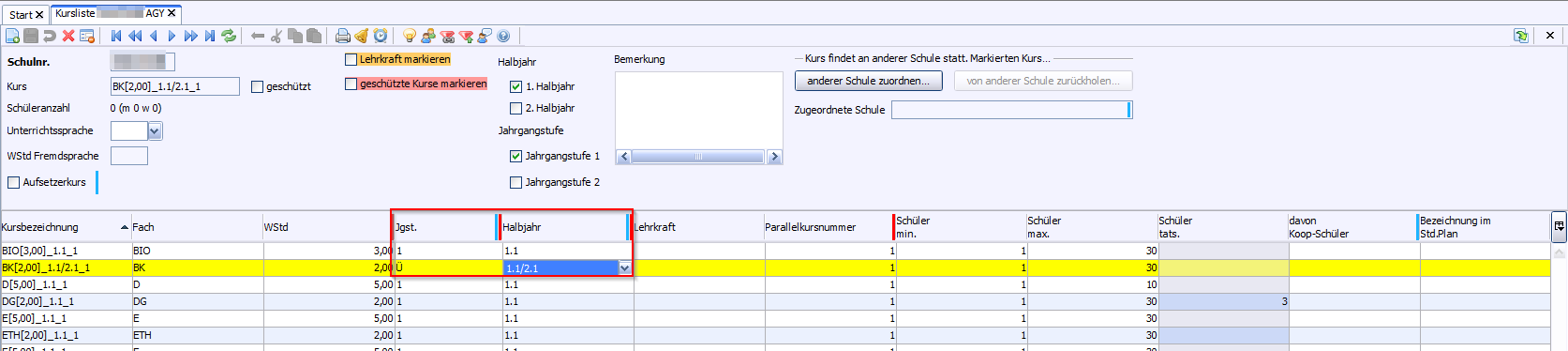Click the WStd Fremdsprache input field
Viewport: 1568px width, 351px height.
[129, 156]
